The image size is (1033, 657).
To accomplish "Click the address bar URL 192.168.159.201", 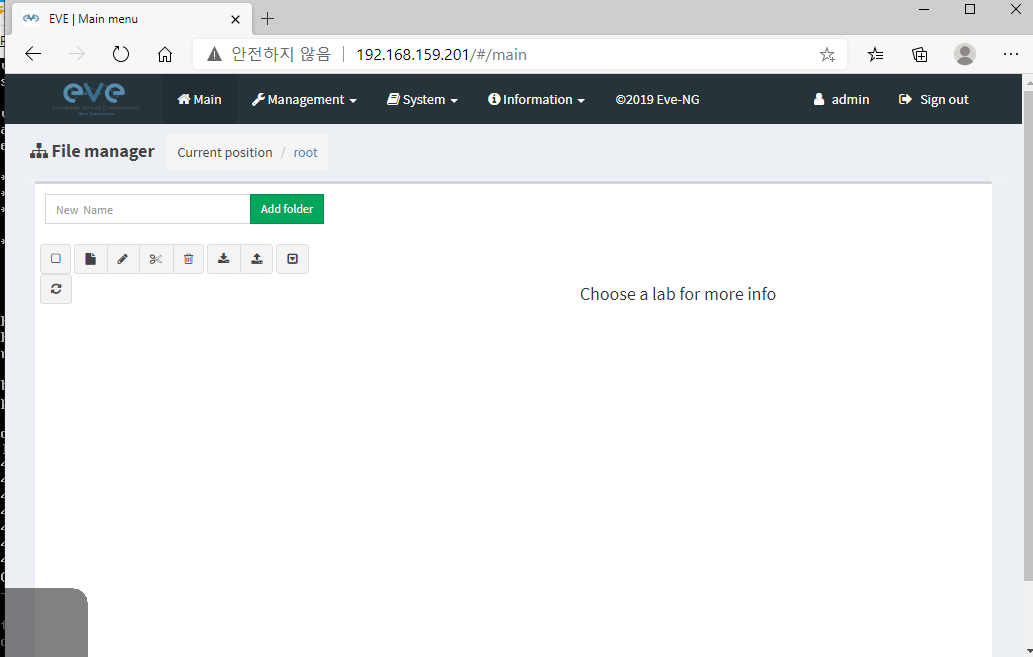I will tap(441, 54).
